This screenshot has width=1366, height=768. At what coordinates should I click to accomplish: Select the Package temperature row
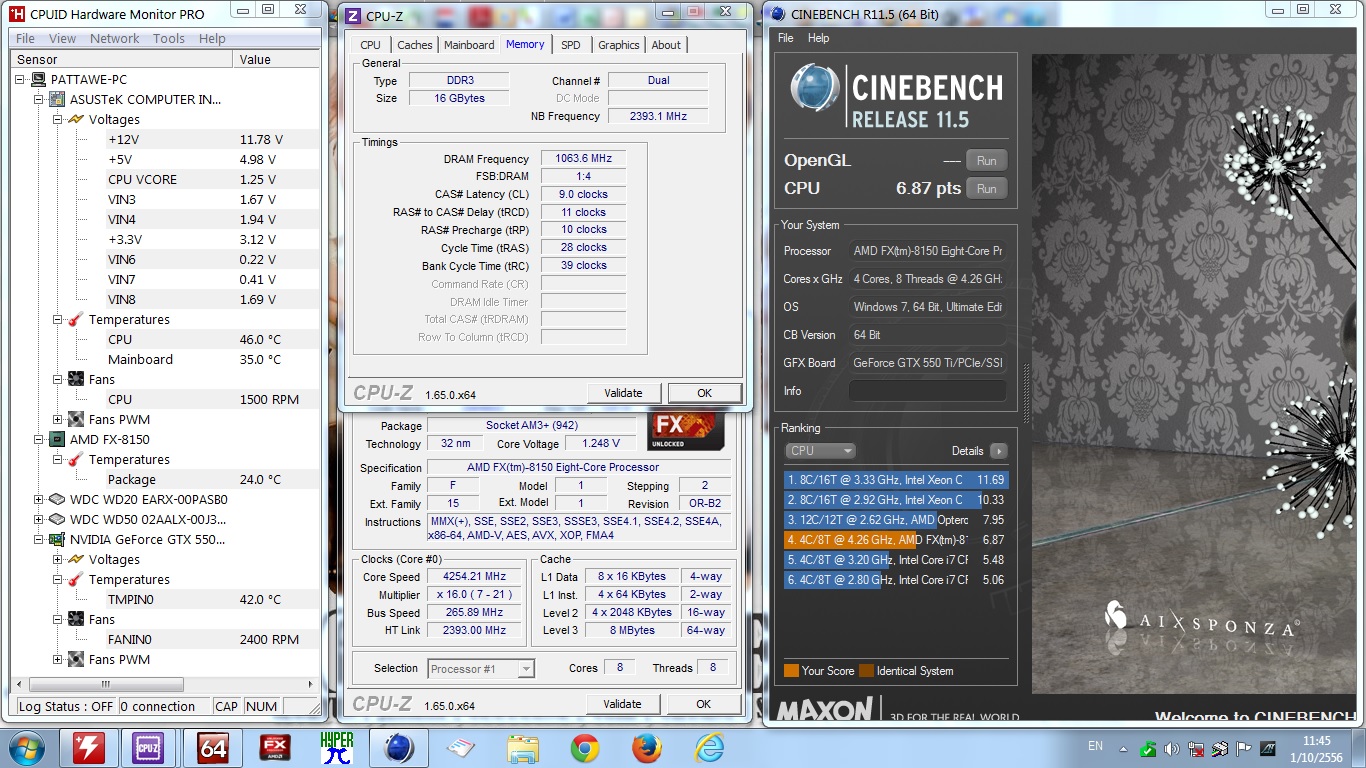tap(213, 479)
